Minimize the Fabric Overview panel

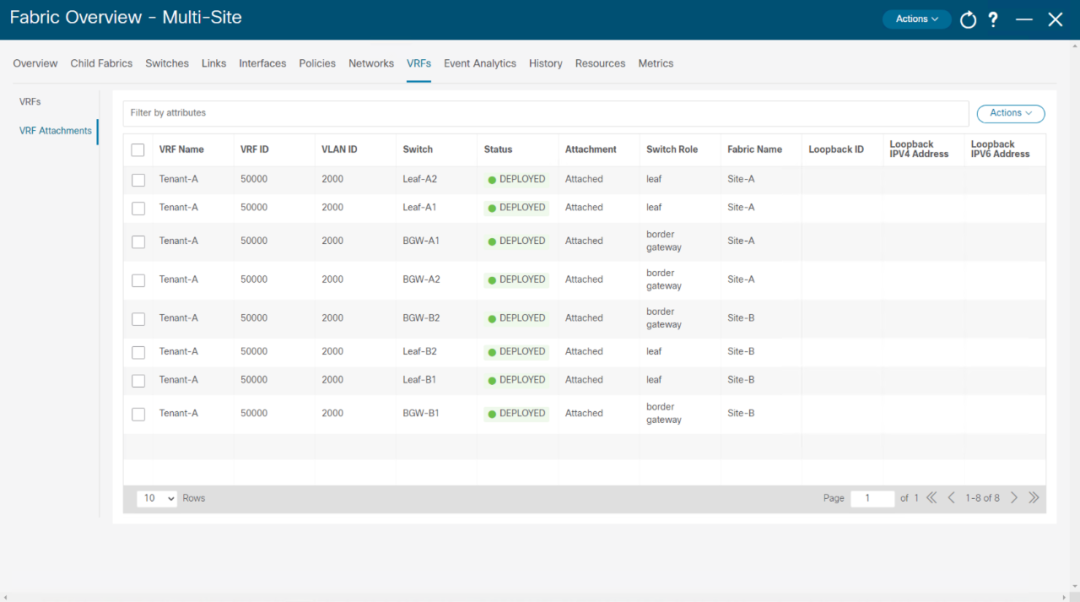(x=1024, y=19)
